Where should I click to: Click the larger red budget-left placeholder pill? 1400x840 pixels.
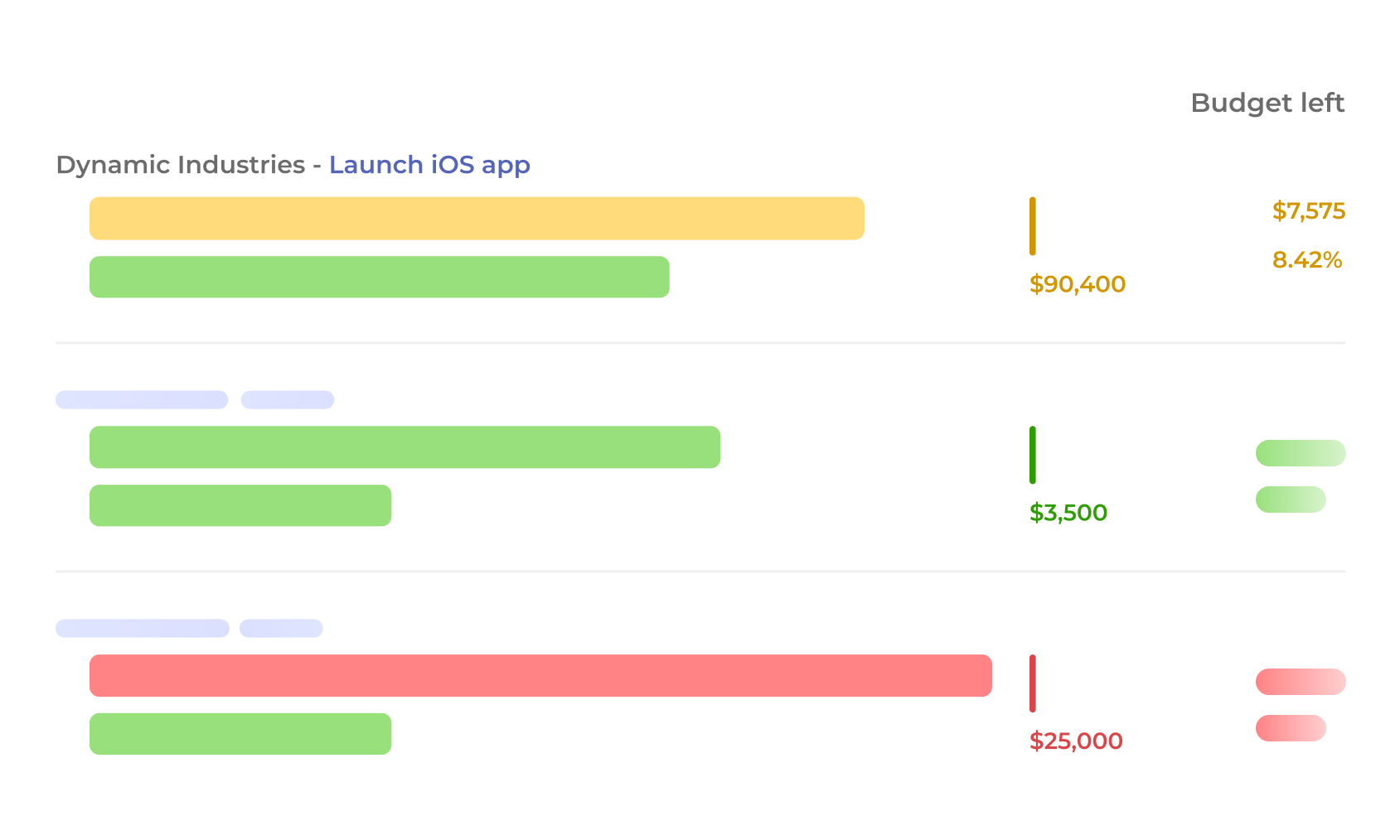pos(1300,682)
